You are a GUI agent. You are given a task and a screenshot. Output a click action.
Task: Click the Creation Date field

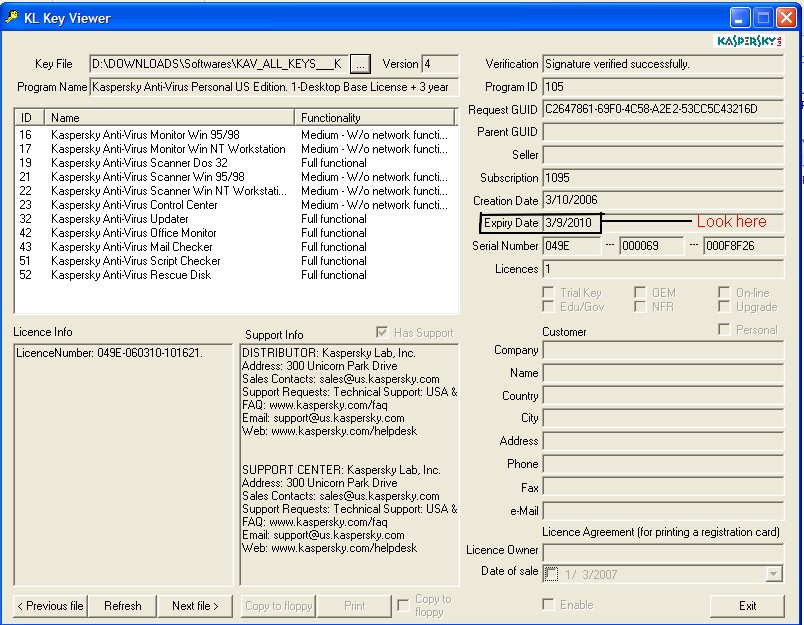coord(663,200)
